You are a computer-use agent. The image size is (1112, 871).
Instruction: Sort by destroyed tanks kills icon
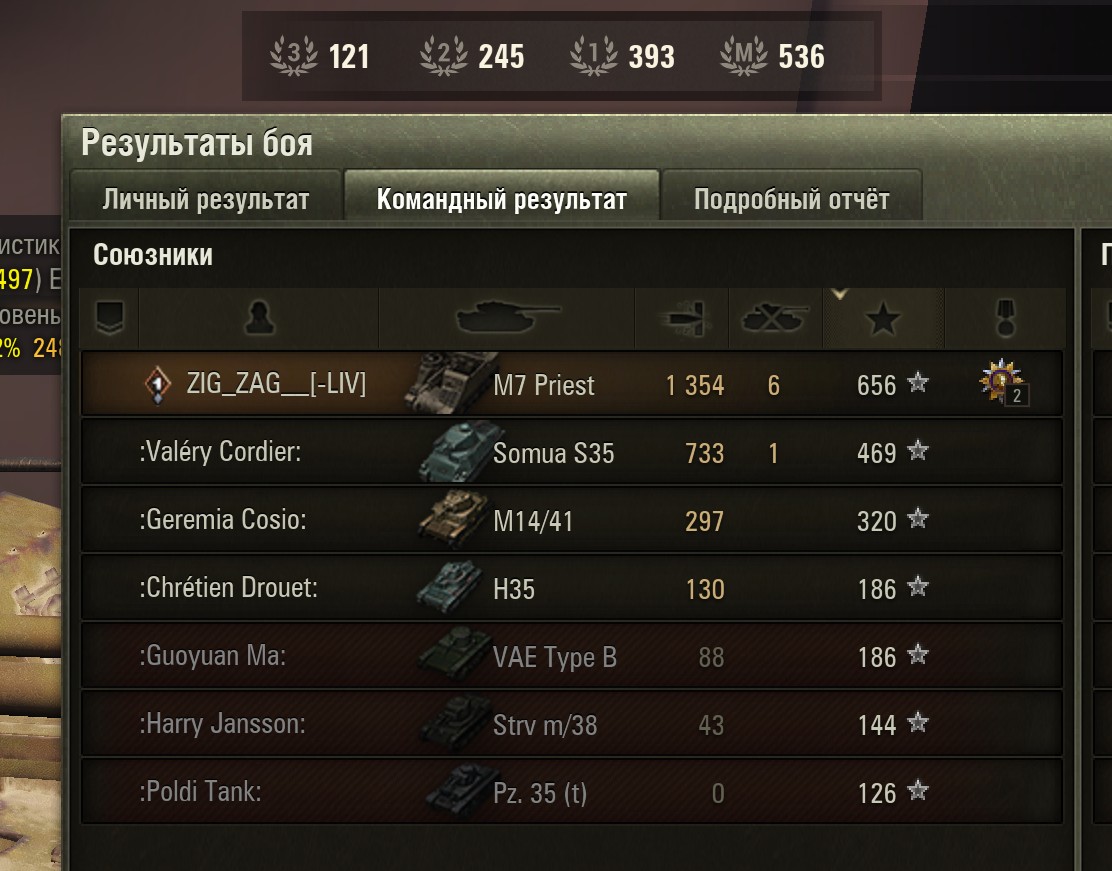point(774,317)
